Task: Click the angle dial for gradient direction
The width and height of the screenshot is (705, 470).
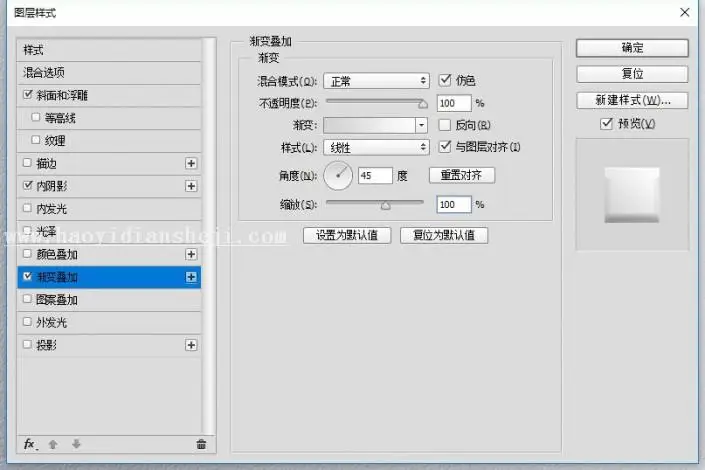Action: pos(338,175)
